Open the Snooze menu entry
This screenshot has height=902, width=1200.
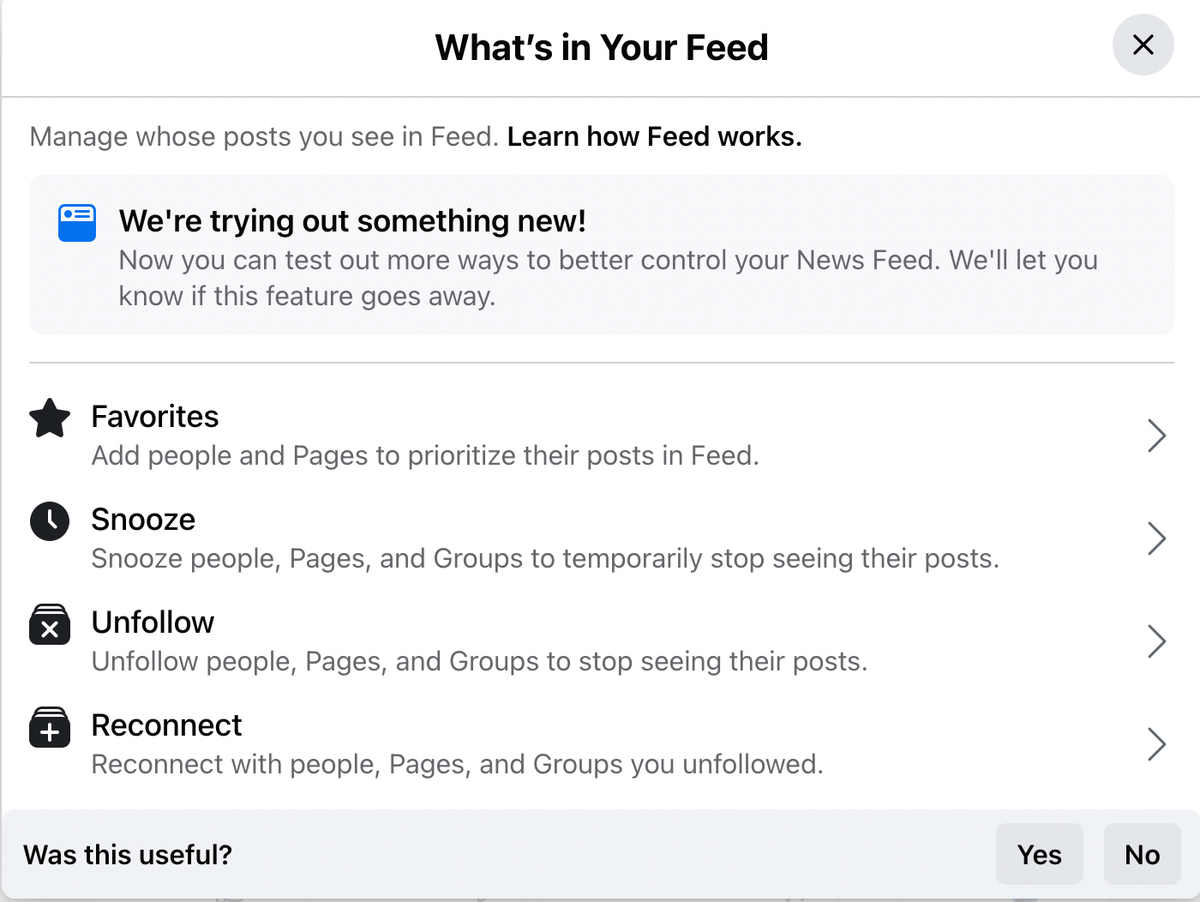pos(600,538)
